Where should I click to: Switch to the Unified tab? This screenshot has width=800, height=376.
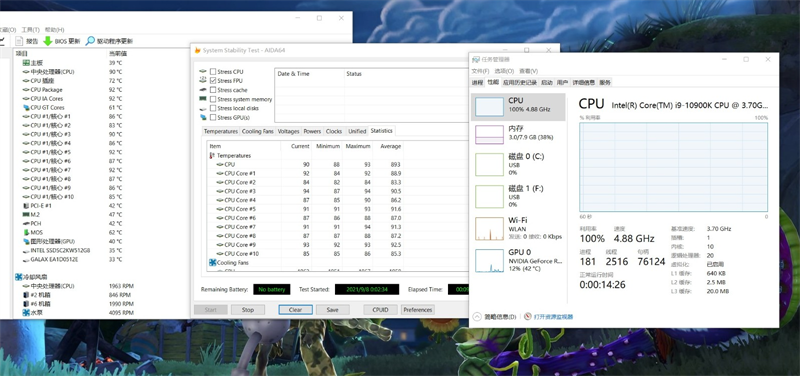tap(357, 131)
